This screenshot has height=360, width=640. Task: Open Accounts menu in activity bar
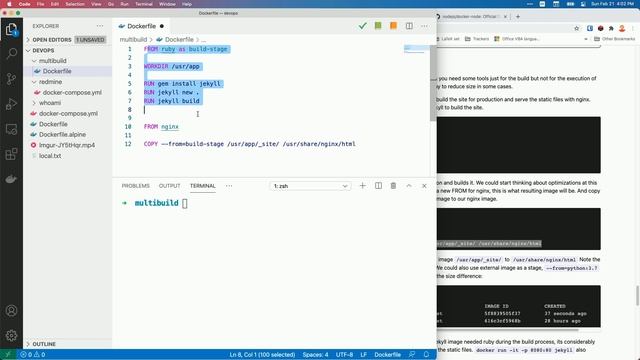11,311
